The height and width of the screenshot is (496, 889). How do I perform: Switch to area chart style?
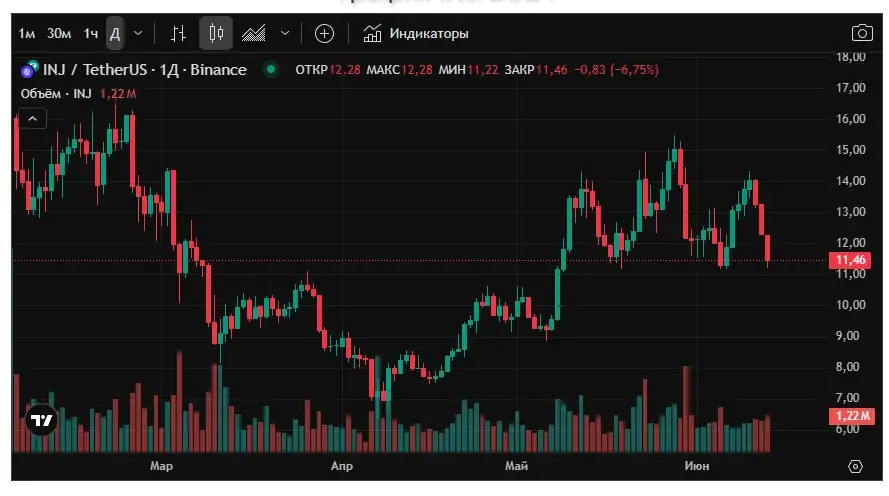[x=253, y=33]
